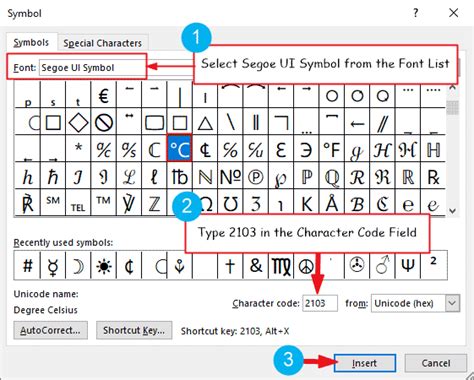Select the Degree Celsius symbol in grid
Screen dimensions: 474x380
[x=179, y=148]
